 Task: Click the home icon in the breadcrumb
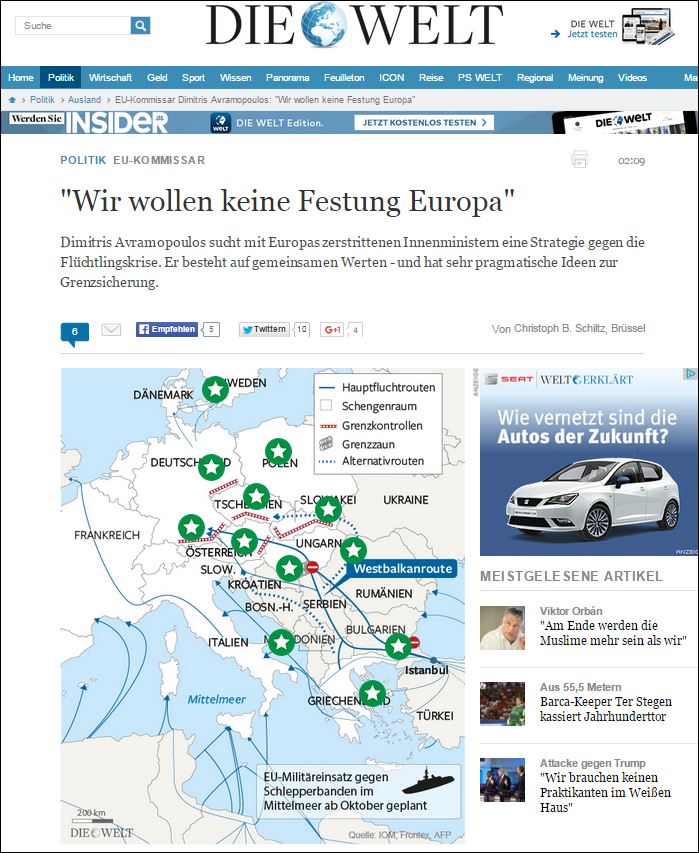[x=13, y=100]
